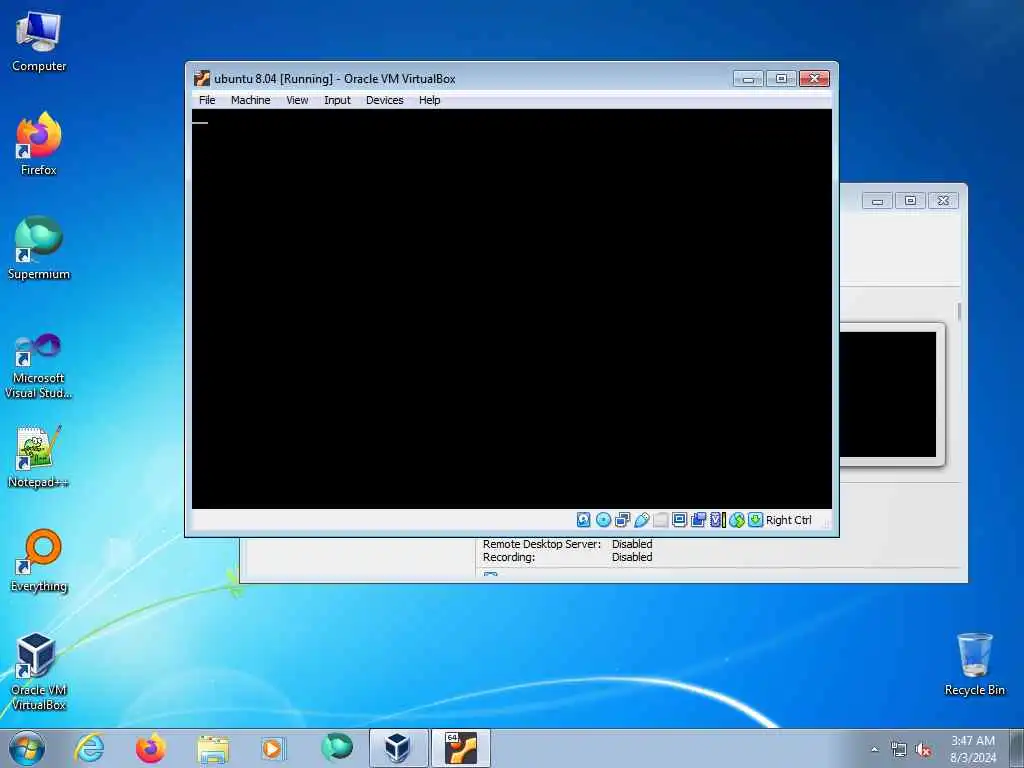Click the Show desktop button at the taskbar's edge

pos(1017,748)
